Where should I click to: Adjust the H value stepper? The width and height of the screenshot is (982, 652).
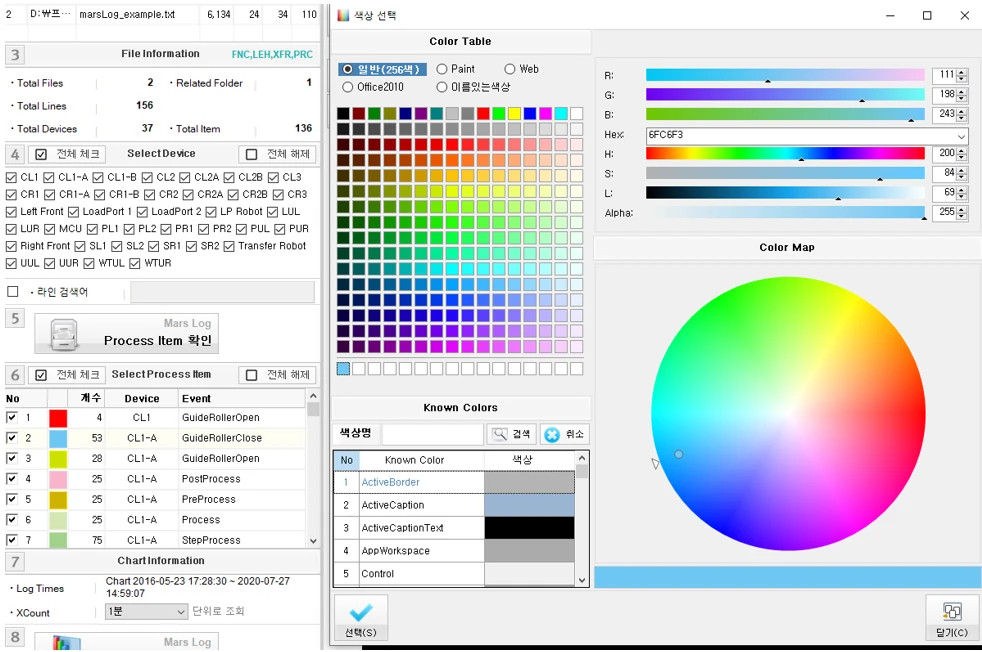pyautogui.click(x=963, y=154)
